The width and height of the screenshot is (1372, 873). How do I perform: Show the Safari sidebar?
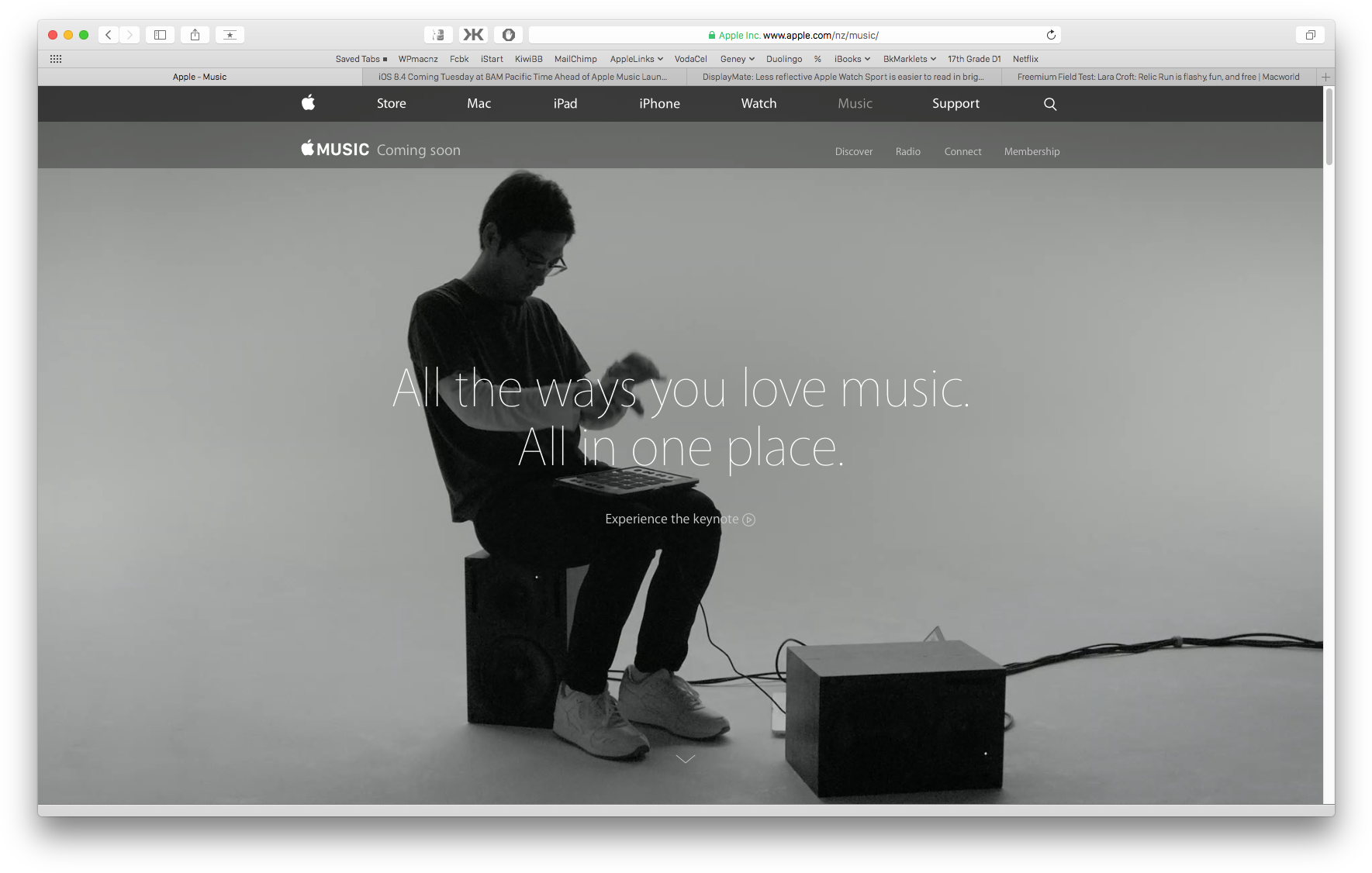tap(161, 35)
